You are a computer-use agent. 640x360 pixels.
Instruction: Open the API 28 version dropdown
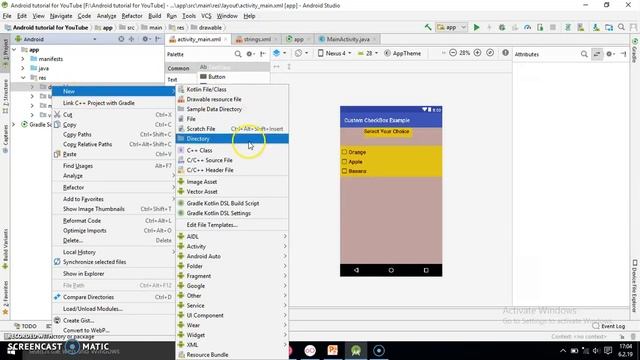[x=368, y=53]
